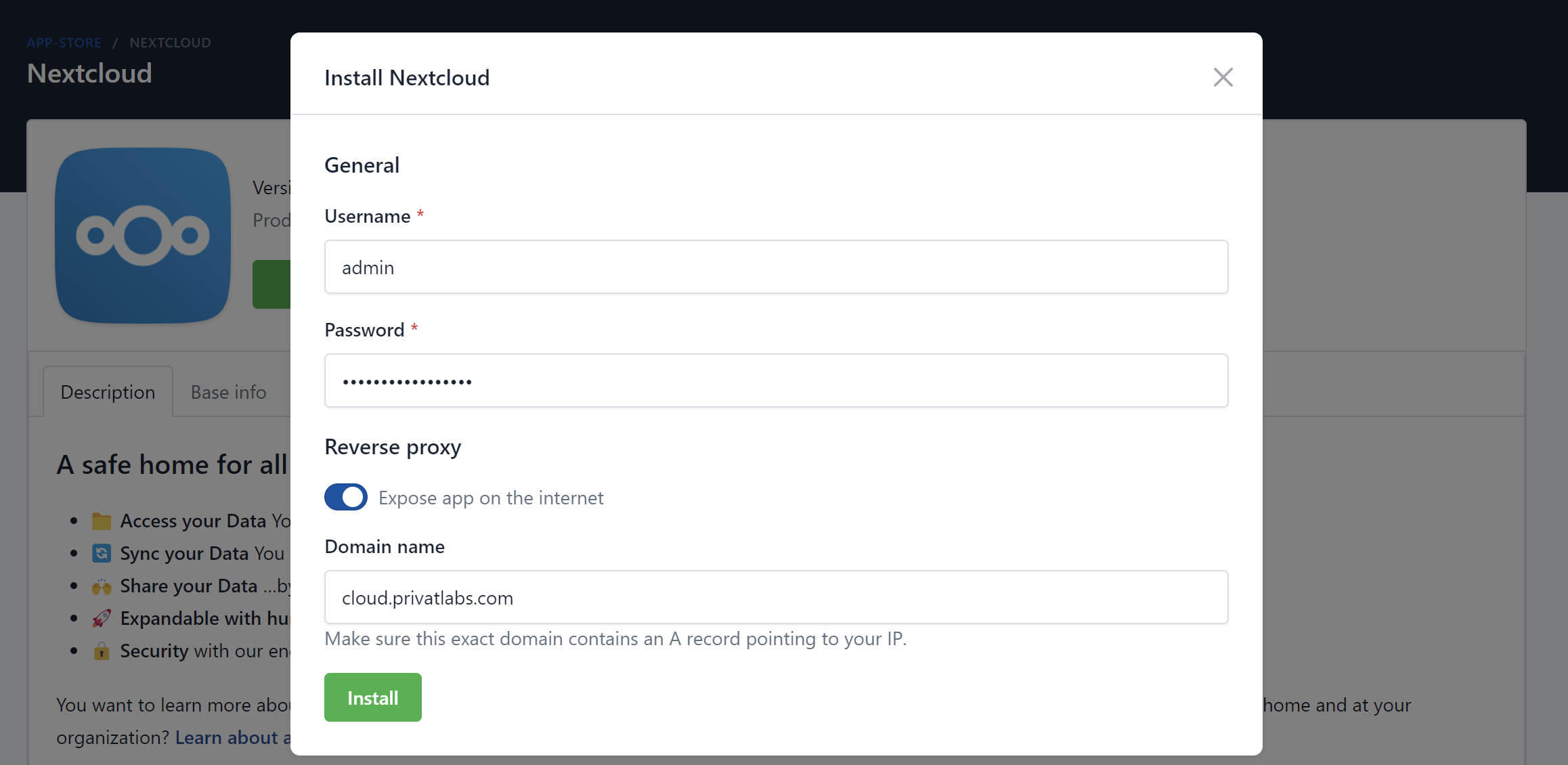
Task: Click the raised hands icon beside Share your Data
Action: point(102,586)
